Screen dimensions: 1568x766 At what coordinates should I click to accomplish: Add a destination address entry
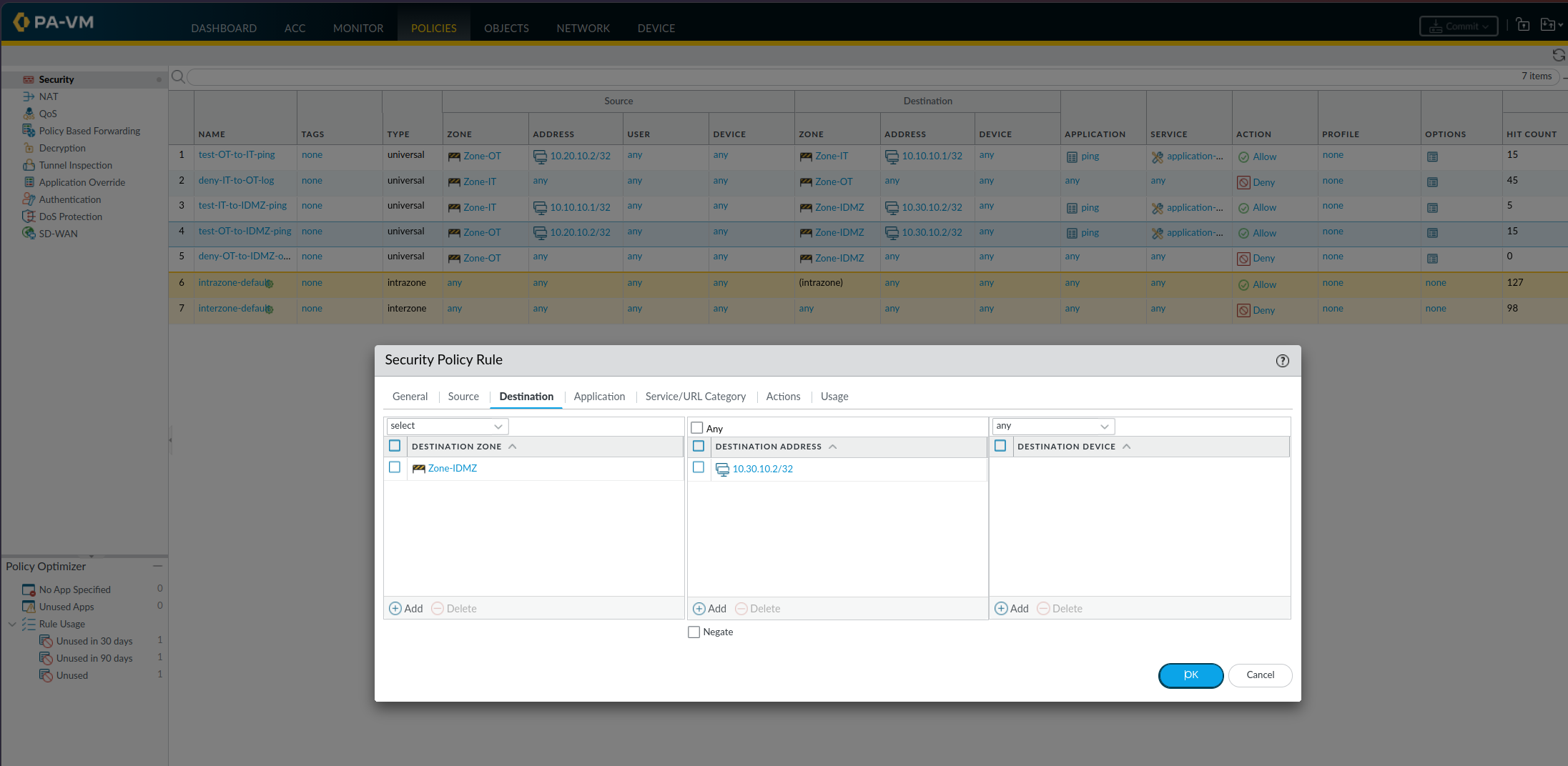[710, 609]
